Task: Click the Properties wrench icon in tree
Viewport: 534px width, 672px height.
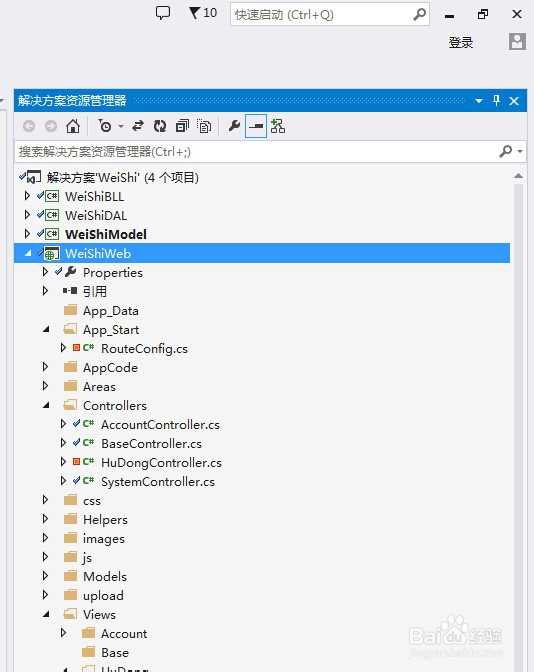Action: 70,272
